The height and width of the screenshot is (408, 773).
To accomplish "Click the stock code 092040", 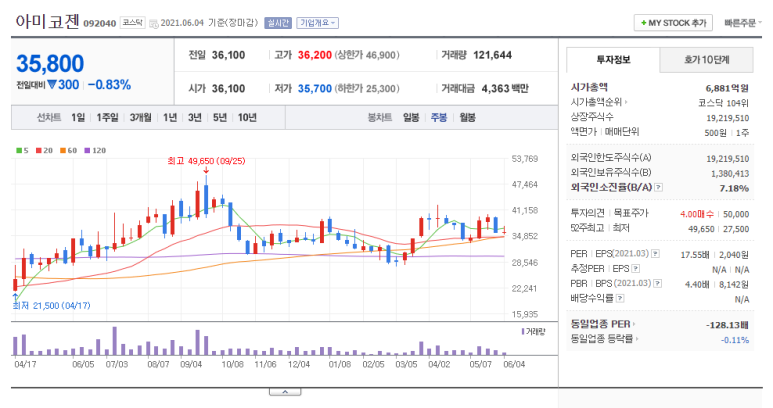I will [100, 23].
